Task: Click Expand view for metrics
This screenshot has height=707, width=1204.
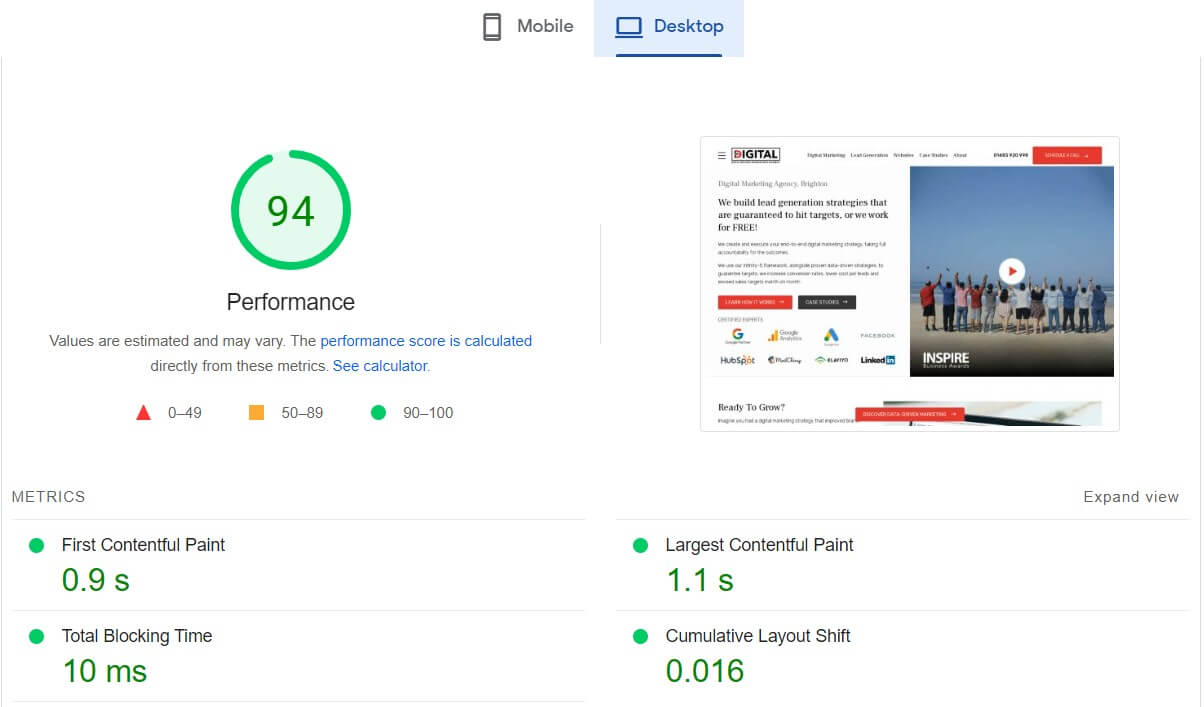Action: (x=1131, y=497)
